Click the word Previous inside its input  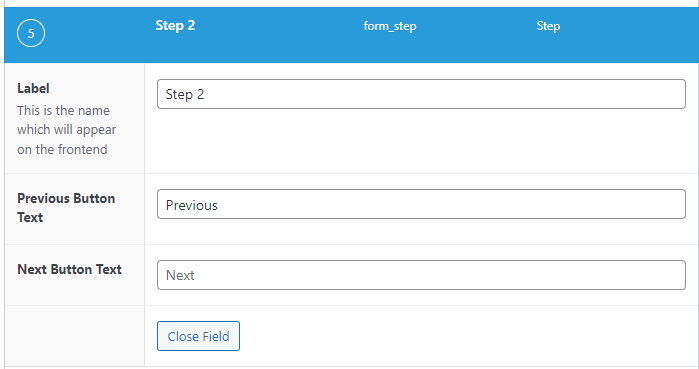click(x=192, y=205)
